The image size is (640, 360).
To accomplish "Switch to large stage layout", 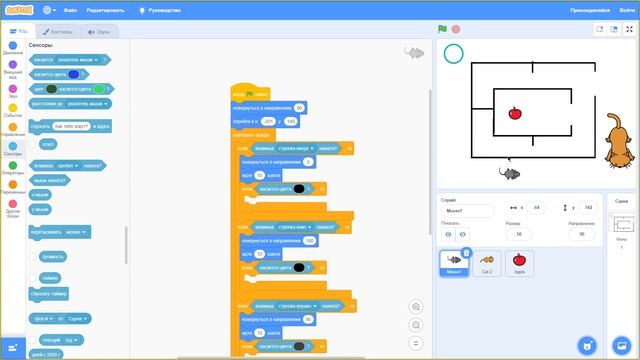I will point(614,29).
